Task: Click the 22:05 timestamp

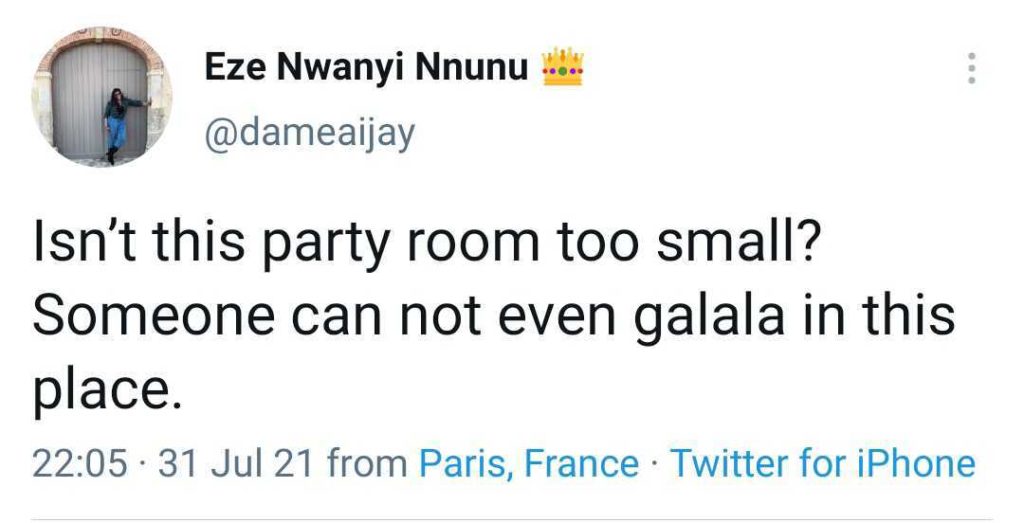Action: [80, 464]
